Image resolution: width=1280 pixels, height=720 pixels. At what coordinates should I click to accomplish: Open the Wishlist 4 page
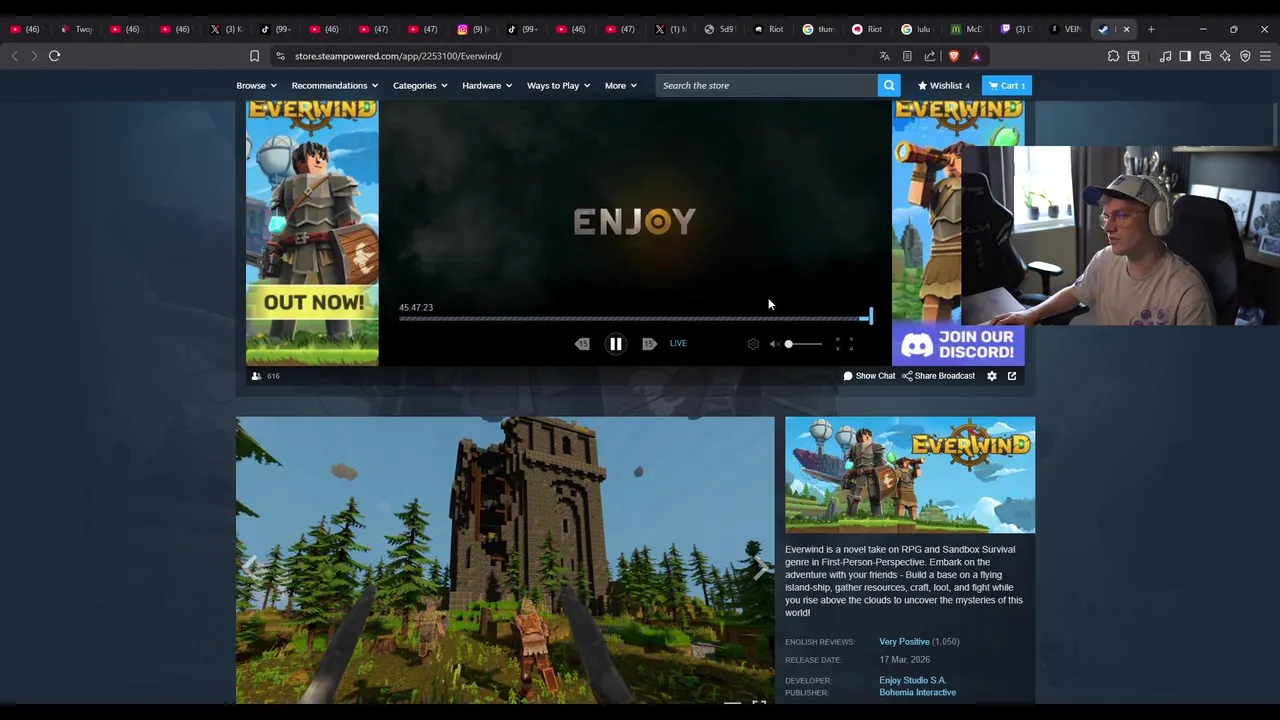tap(943, 86)
